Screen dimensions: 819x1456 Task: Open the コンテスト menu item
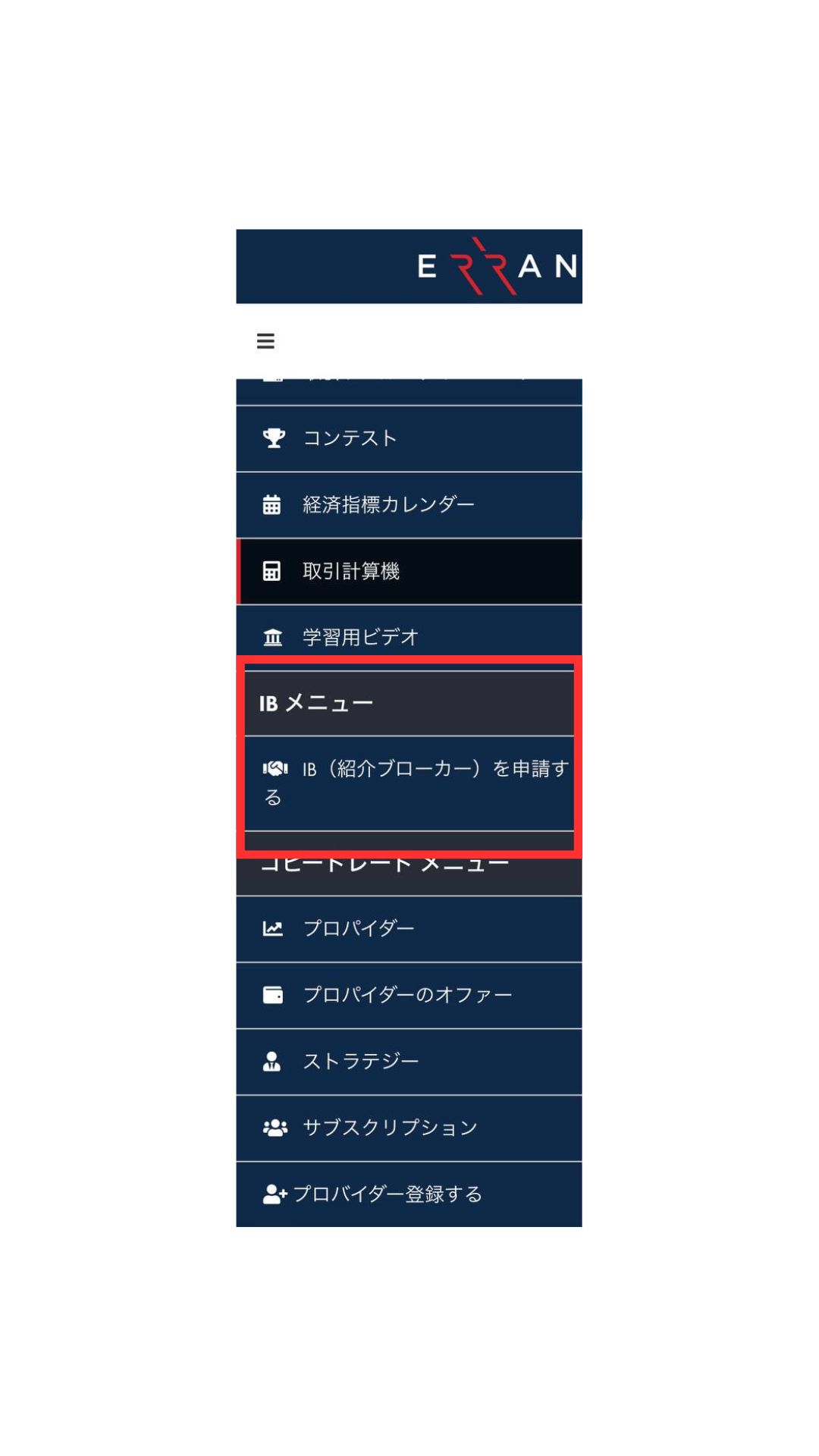409,438
